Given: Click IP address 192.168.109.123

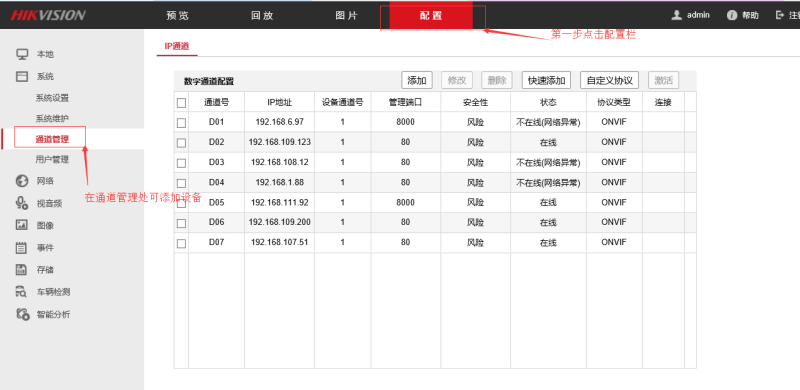Looking at the screenshot, I should [280, 142].
